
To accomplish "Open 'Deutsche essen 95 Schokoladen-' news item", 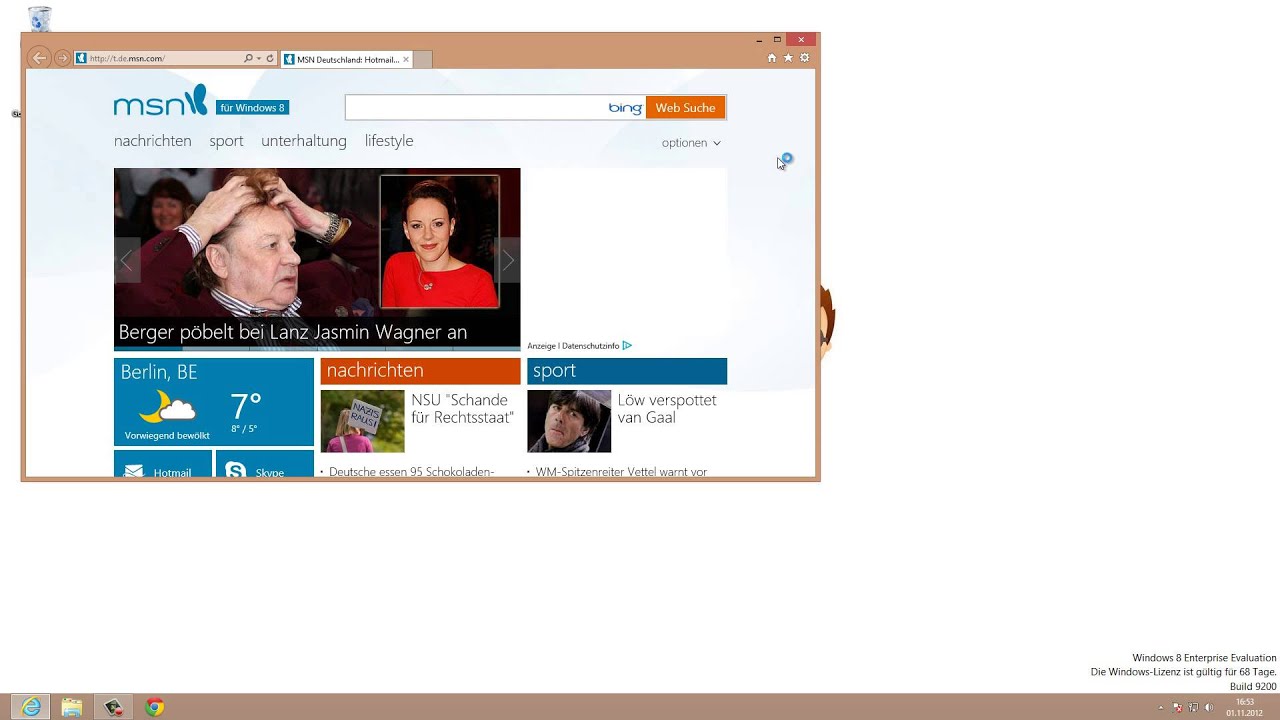I will click(x=411, y=472).
